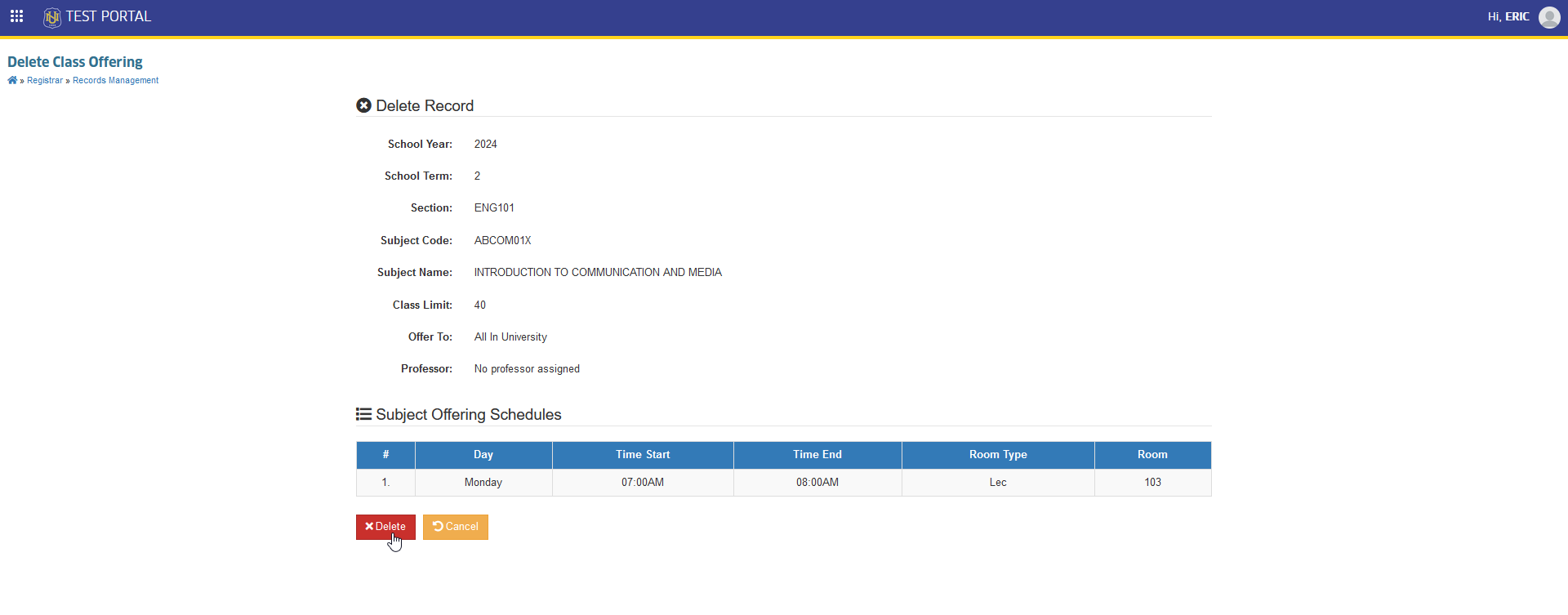Click the 08:00AM time end cell
Image resolution: width=1568 pixels, height=615 pixels.
(x=817, y=483)
